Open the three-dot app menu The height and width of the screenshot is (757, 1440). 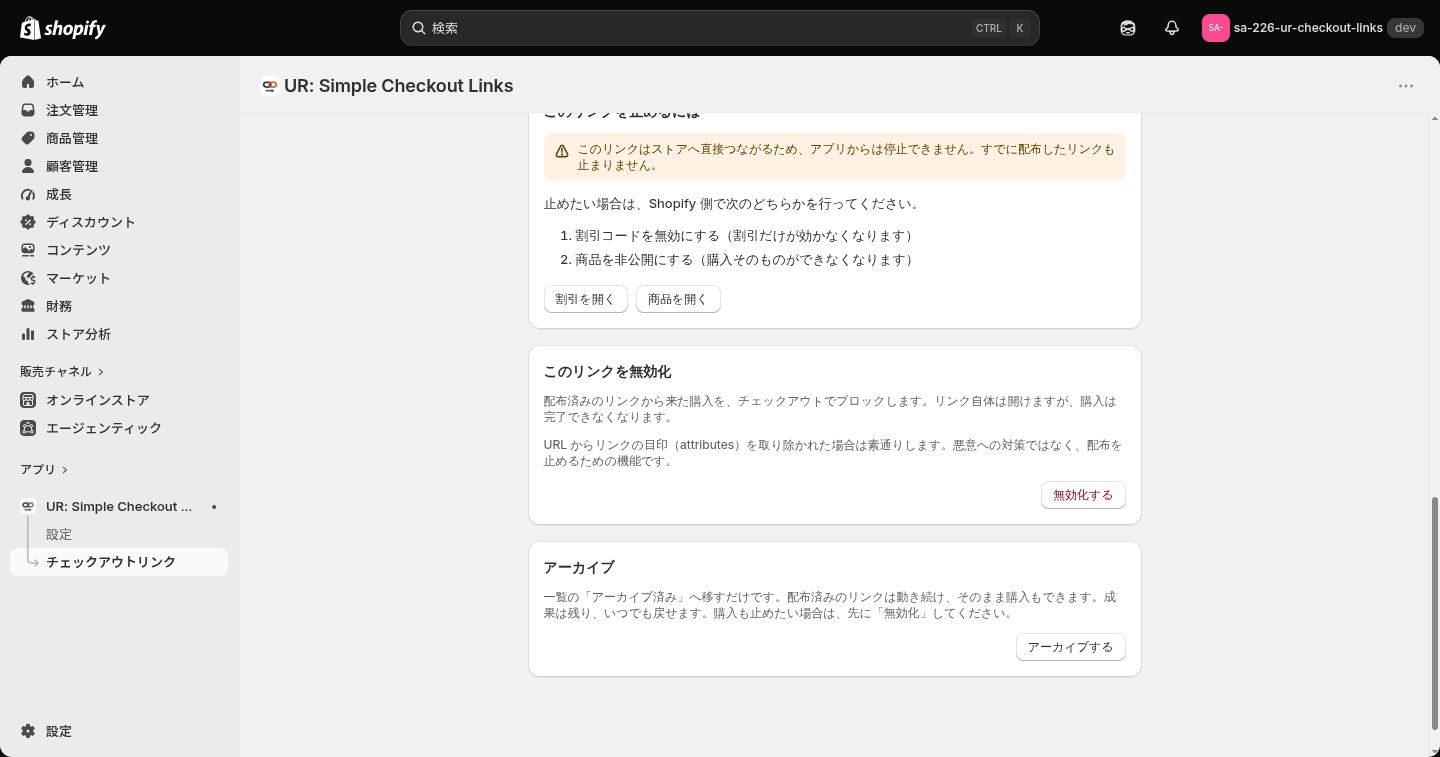[x=1406, y=86]
